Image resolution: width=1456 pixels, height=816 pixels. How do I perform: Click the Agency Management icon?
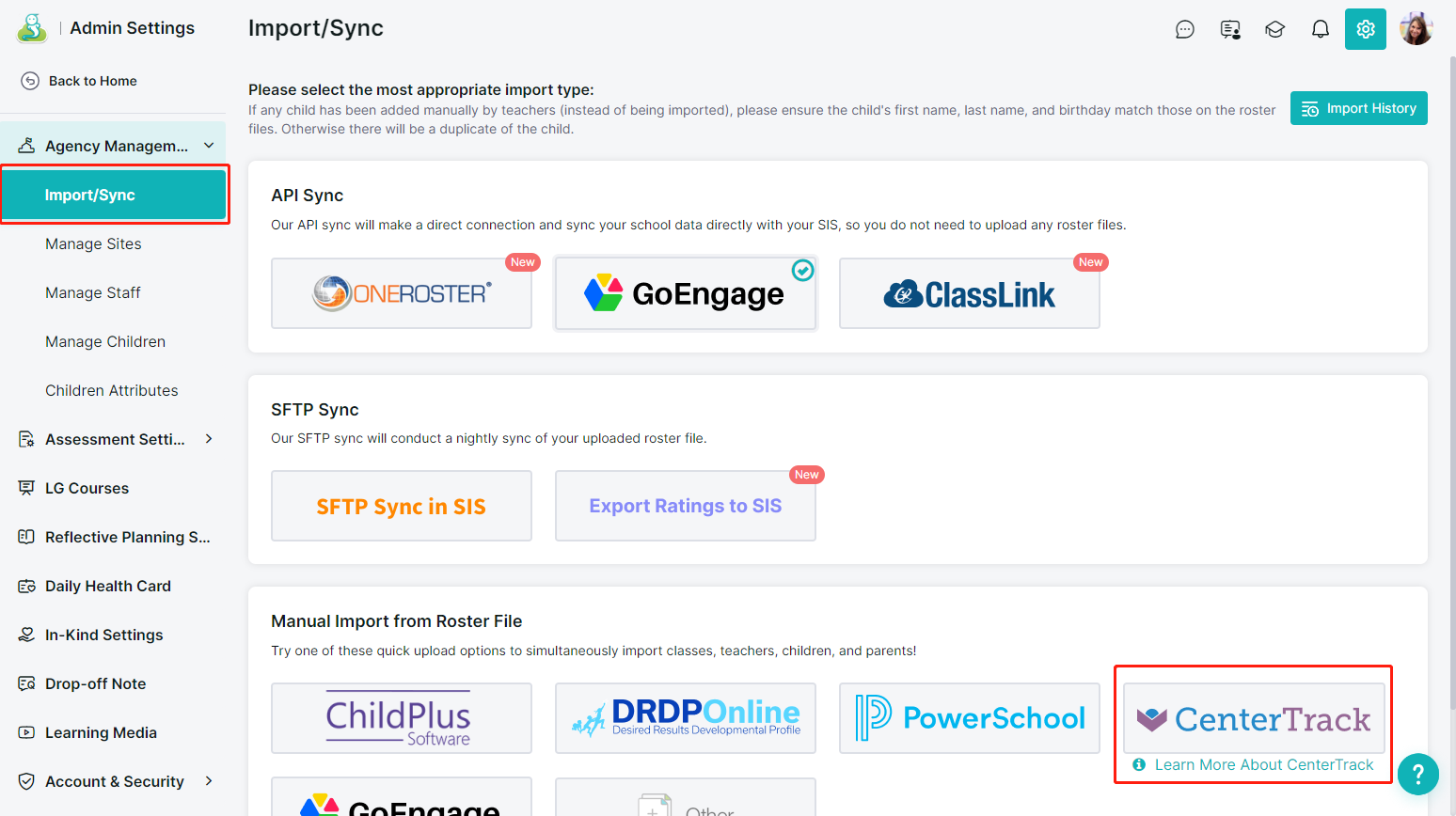[26, 146]
